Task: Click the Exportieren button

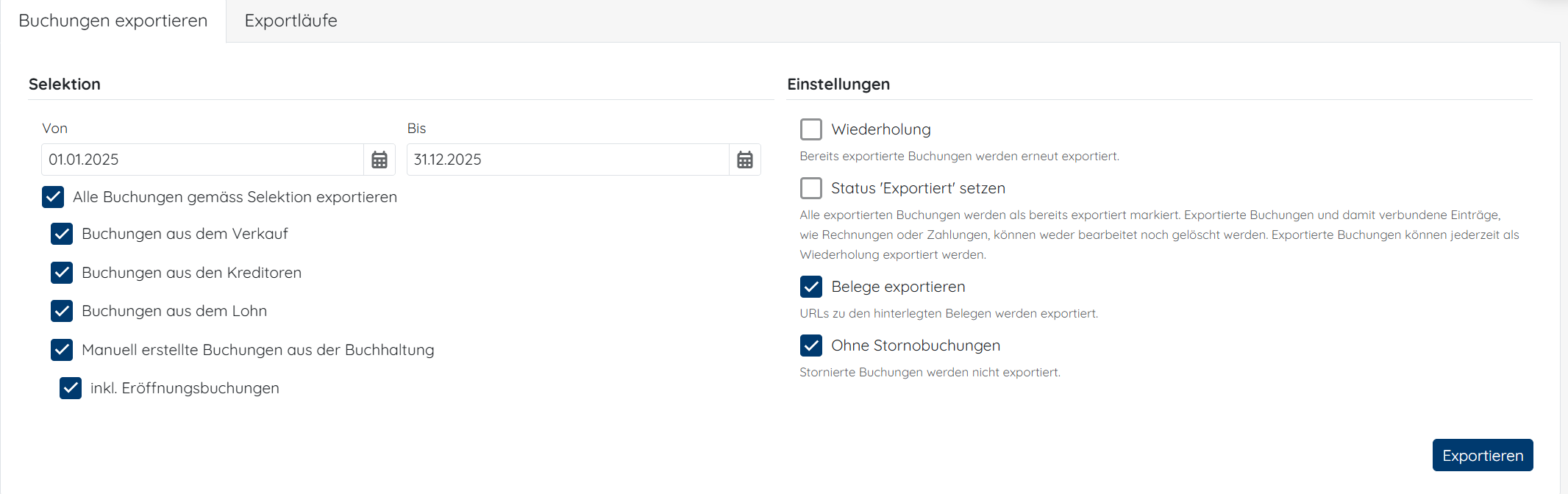Action: tap(1482, 455)
